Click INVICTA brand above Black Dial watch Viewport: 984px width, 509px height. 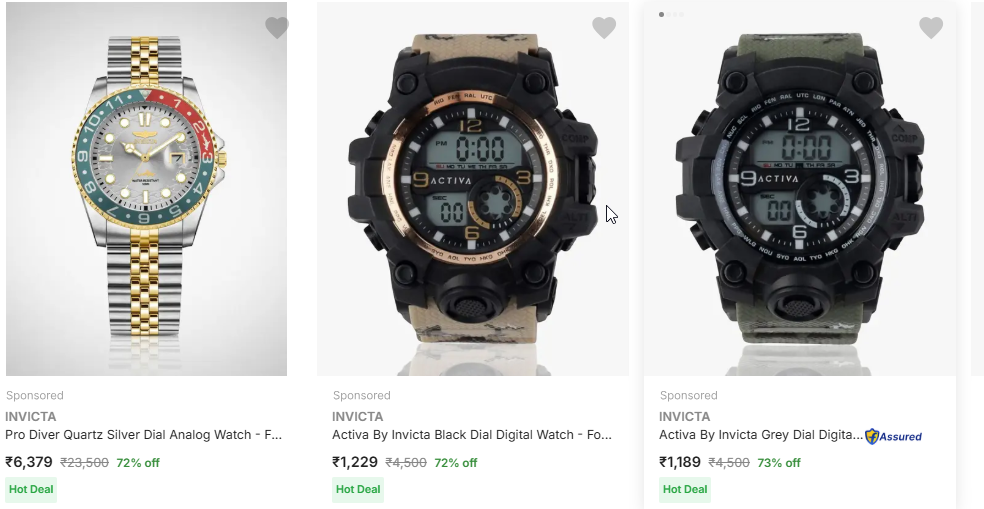coord(358,416)
